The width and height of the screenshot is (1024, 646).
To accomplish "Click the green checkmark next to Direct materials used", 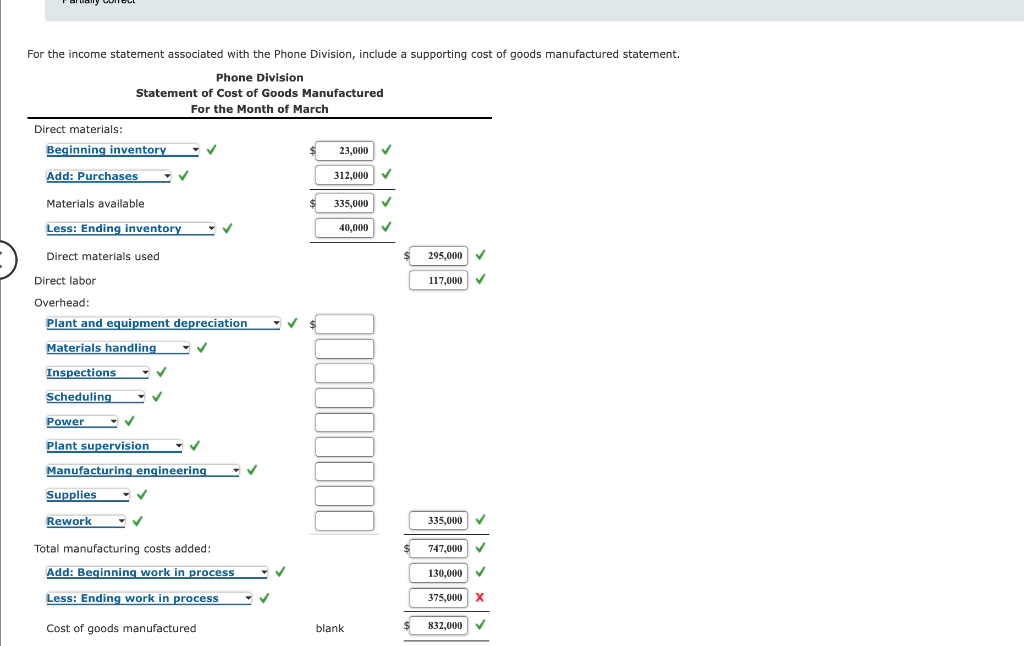I will pyautogui.click(x=480, y=256).
